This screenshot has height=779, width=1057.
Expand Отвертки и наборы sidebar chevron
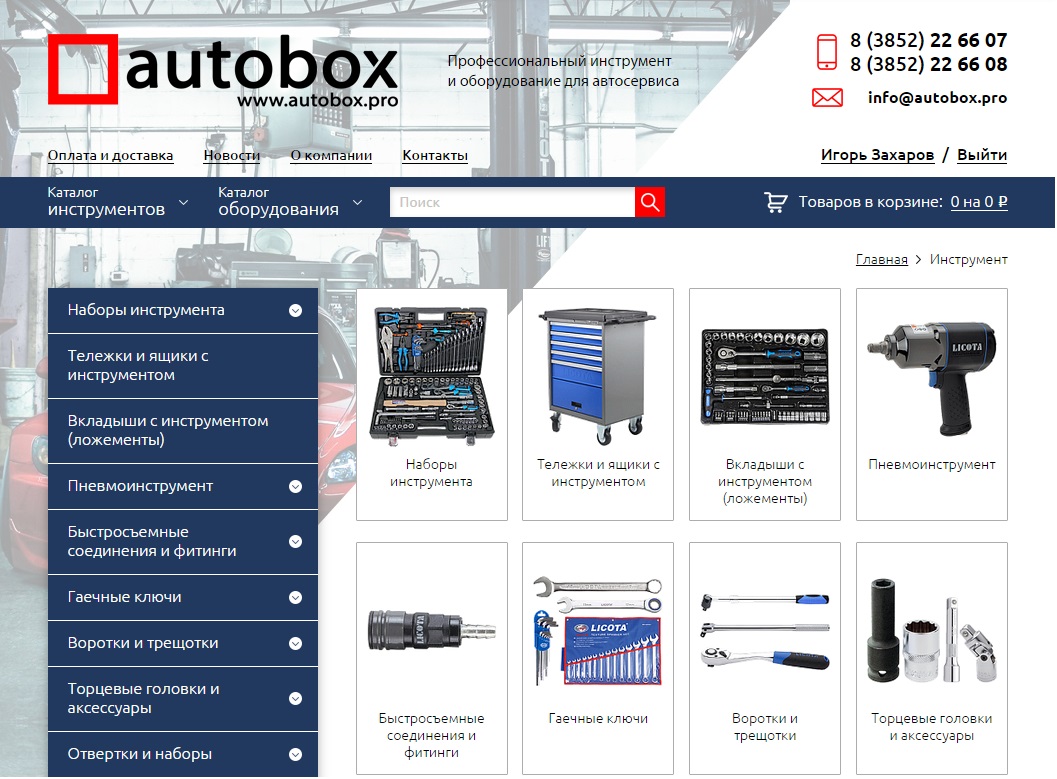295,755
